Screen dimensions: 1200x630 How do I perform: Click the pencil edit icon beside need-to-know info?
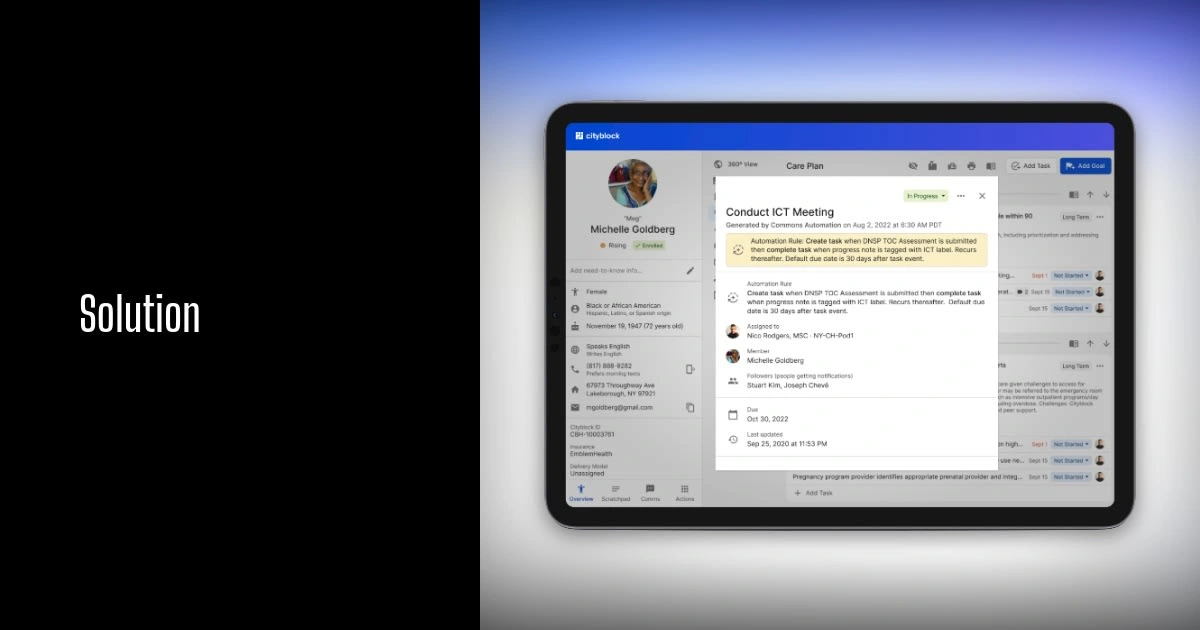point(690,270)
